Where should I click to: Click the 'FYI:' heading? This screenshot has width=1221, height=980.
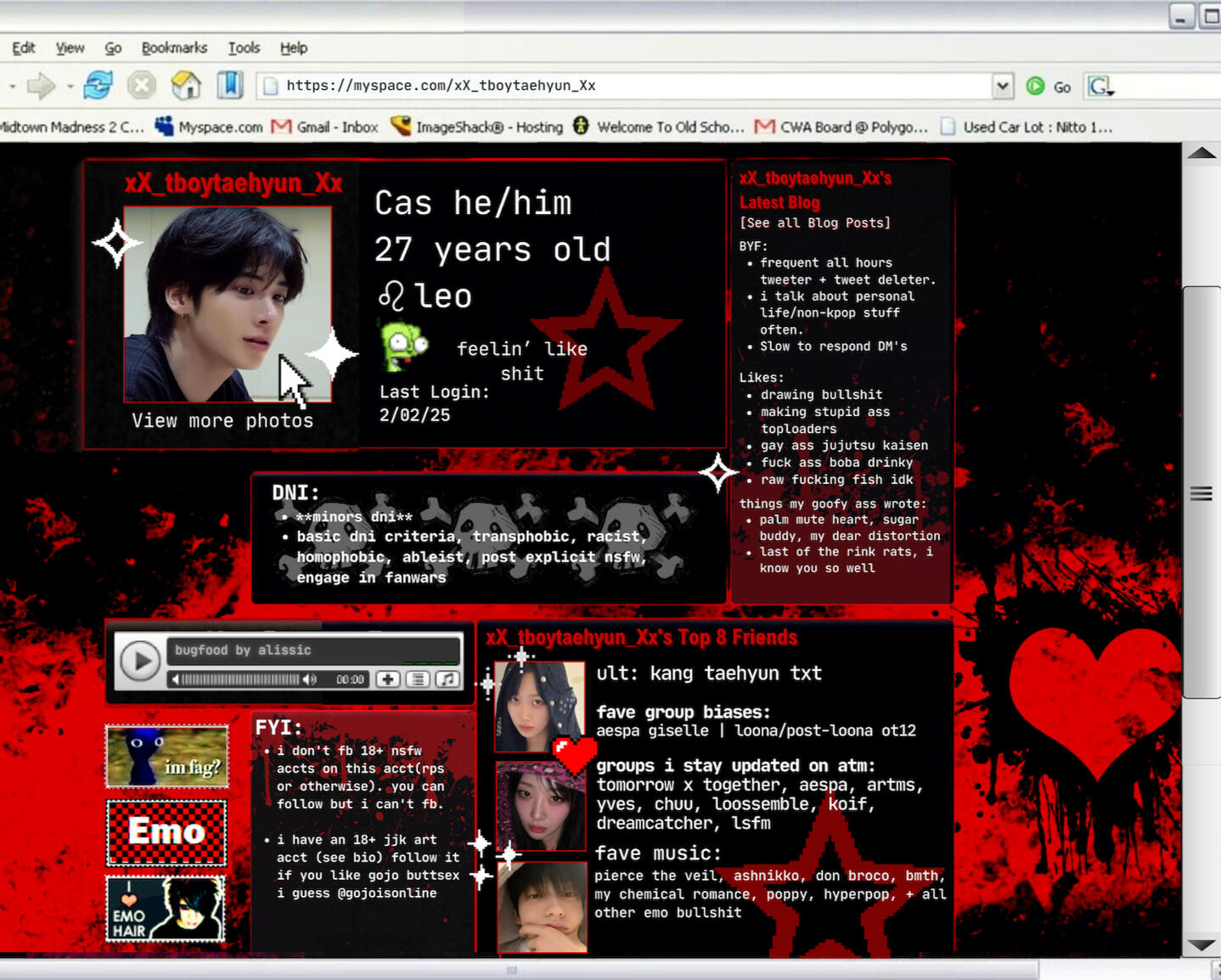(x=279, y=728)
